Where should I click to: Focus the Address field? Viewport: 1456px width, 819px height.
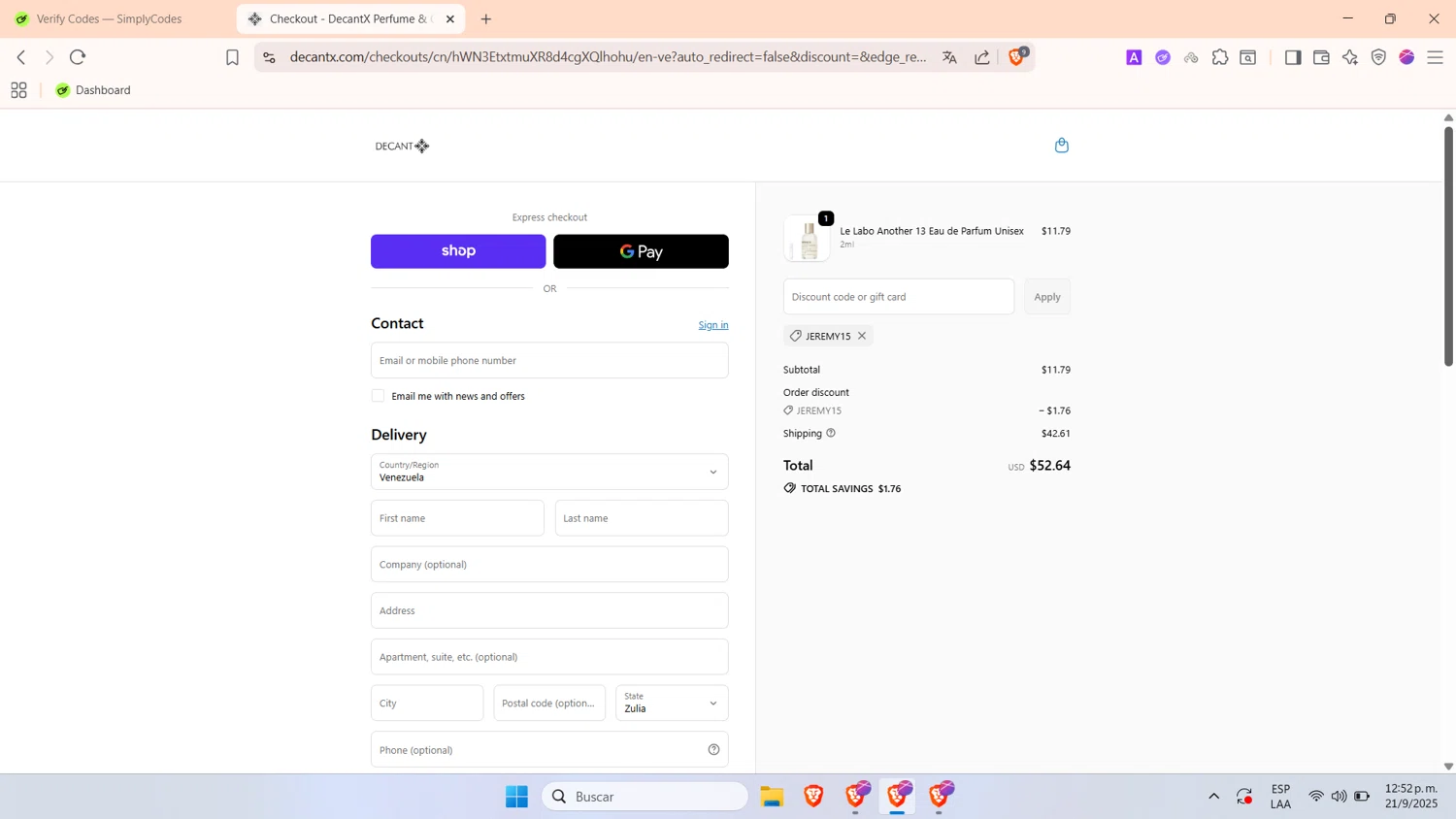[549, 610]
